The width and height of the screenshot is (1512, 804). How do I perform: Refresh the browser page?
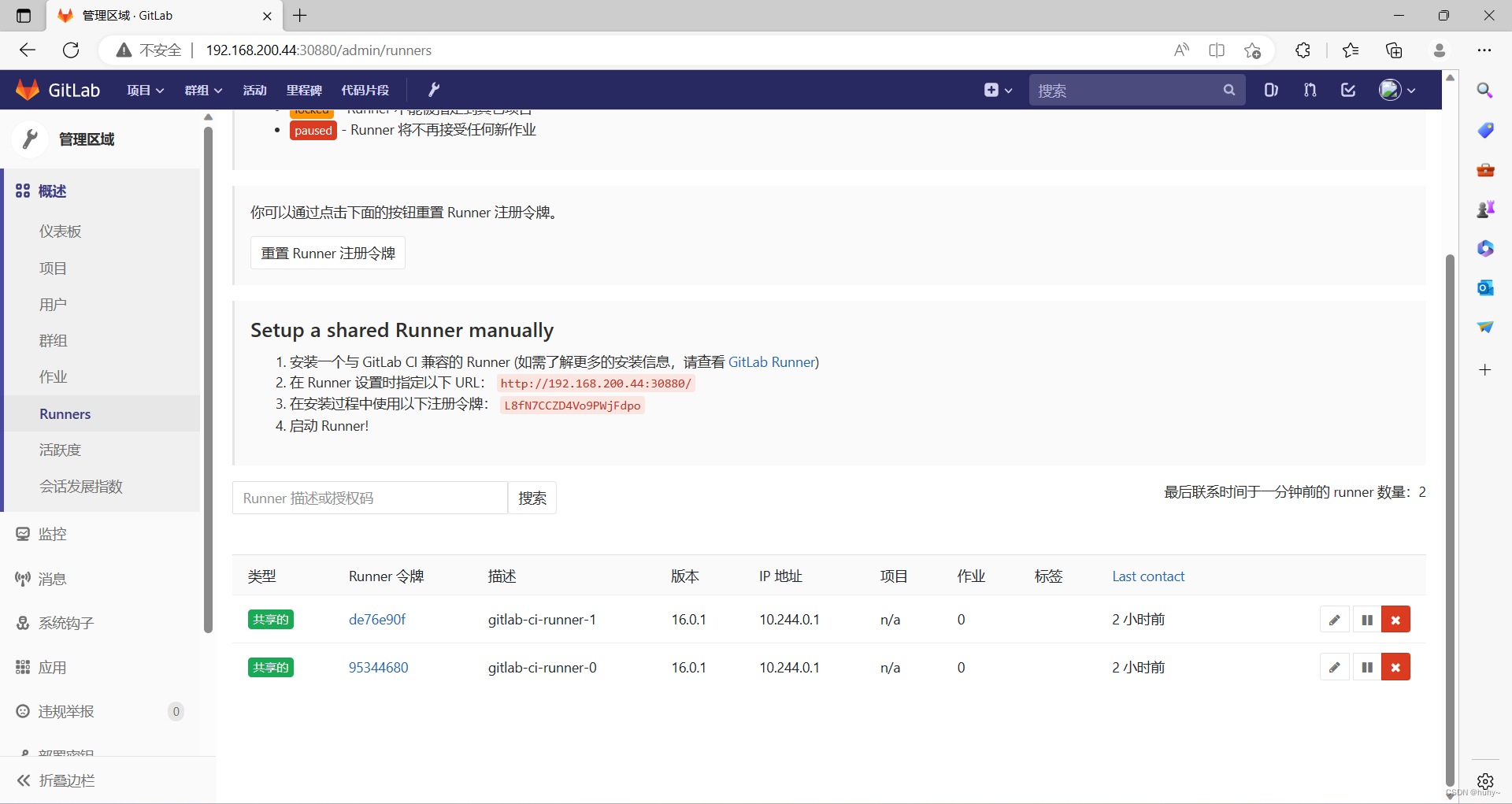tap(71, 50)
